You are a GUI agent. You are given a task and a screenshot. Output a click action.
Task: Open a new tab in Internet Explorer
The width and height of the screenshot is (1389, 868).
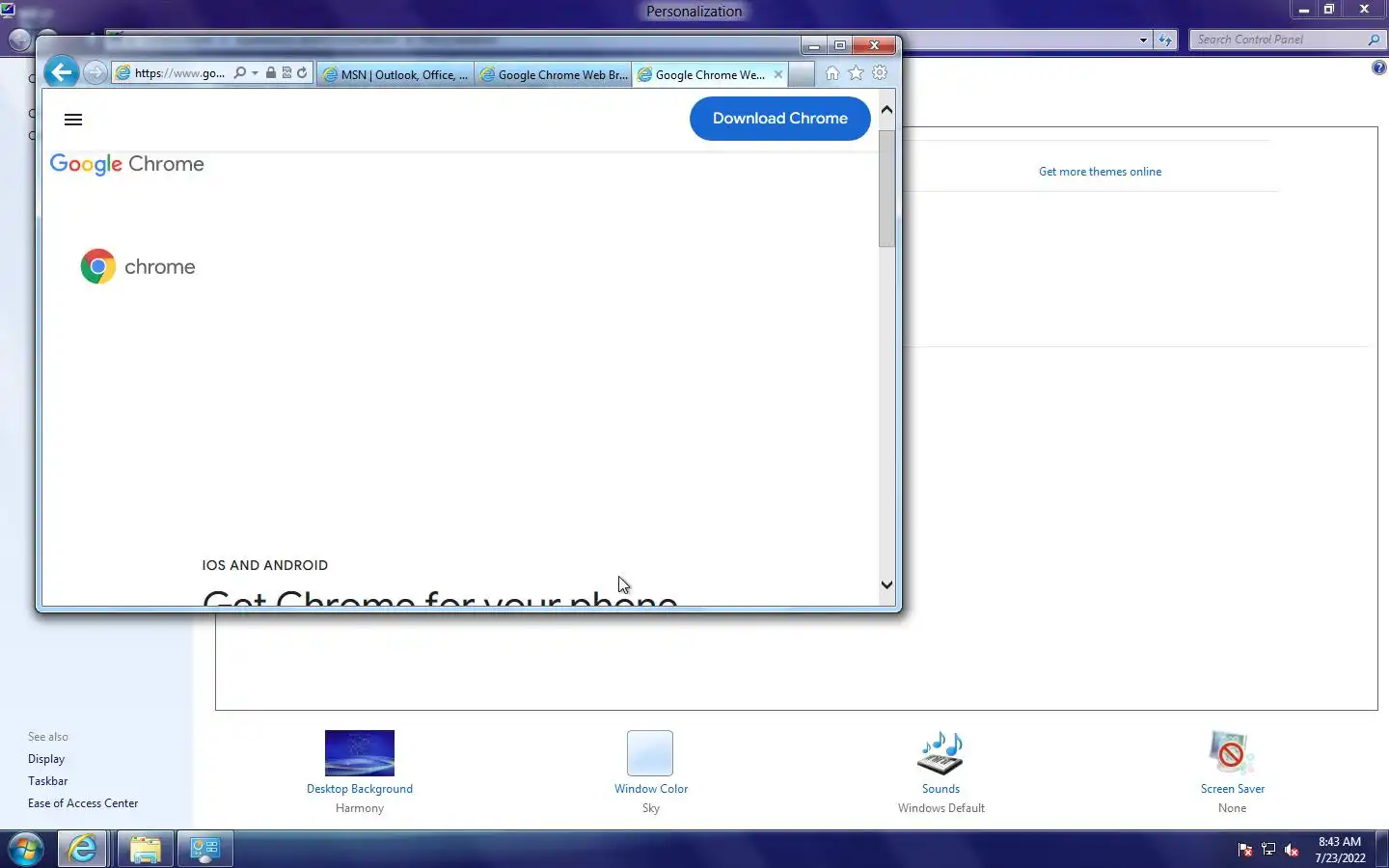(802, 74)
